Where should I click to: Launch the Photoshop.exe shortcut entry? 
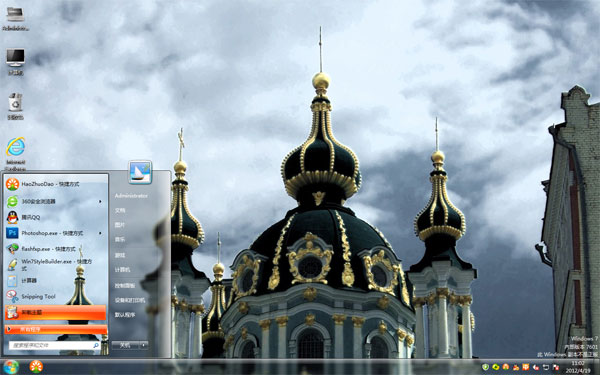[55, 233]
